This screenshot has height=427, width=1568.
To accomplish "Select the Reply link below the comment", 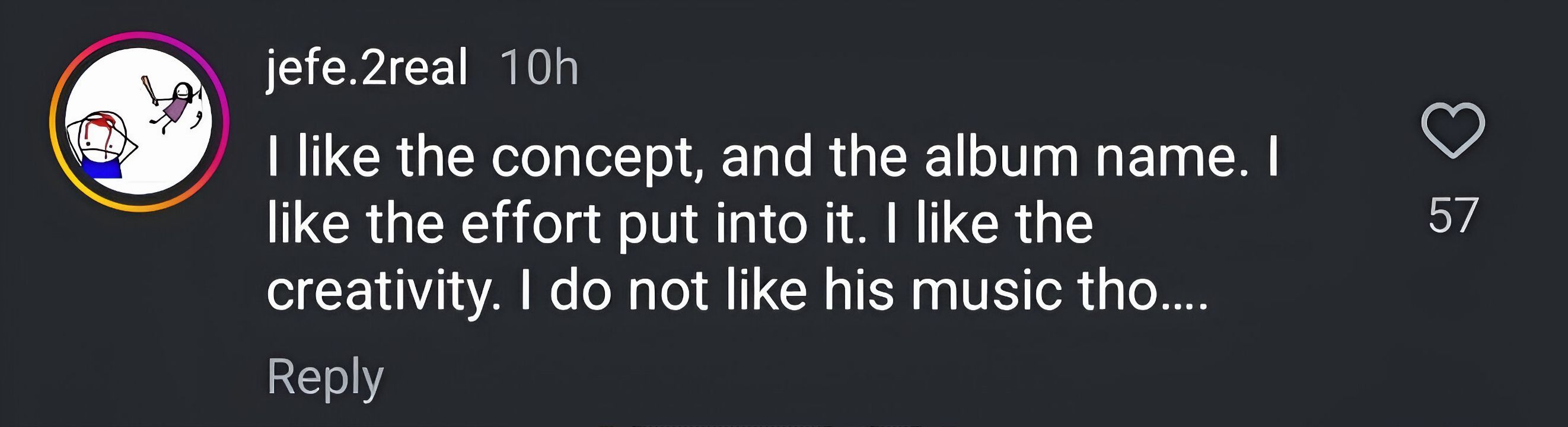I will 325,377.
